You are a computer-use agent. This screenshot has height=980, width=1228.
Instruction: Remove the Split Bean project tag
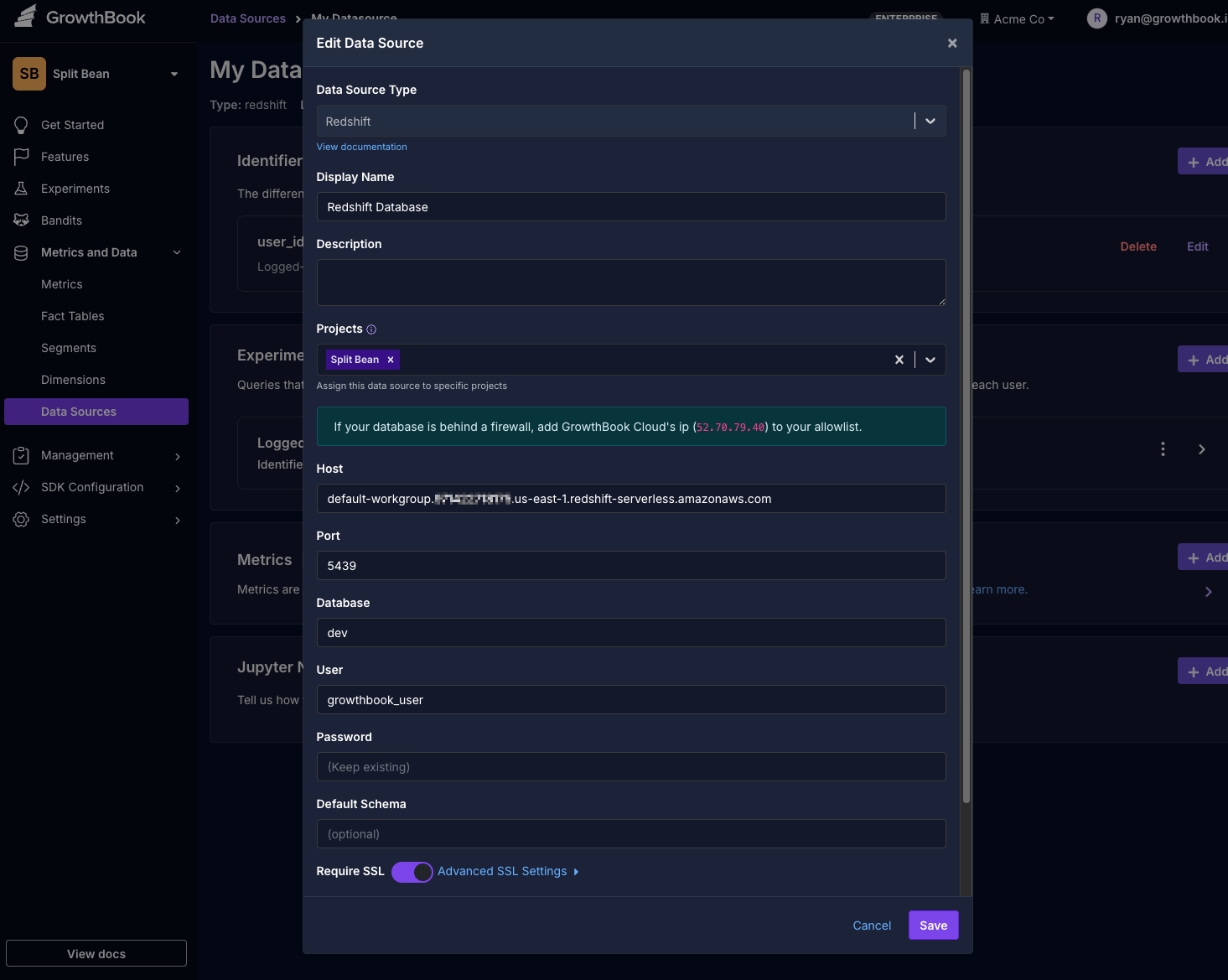[391, 360]
